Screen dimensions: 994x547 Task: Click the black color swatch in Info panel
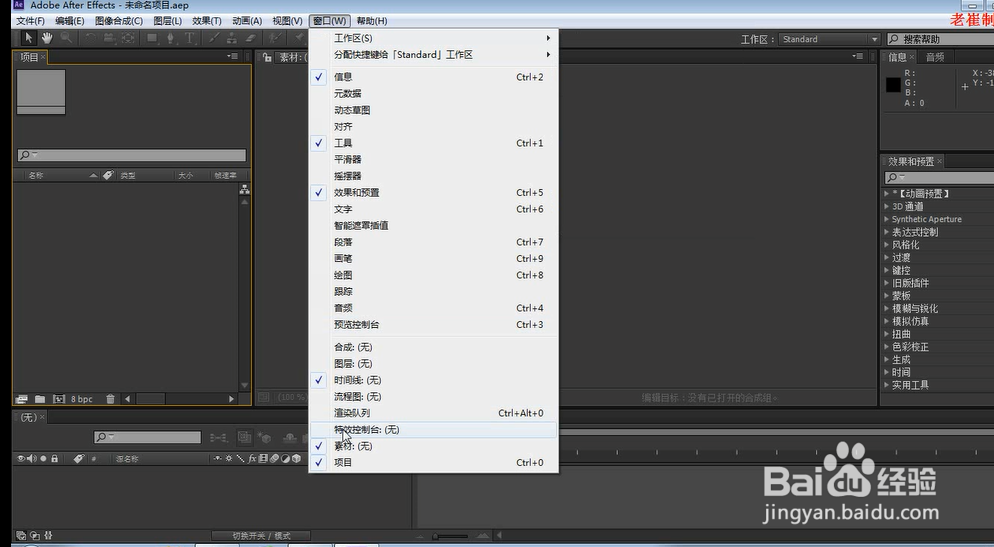[x=893, y=84]
